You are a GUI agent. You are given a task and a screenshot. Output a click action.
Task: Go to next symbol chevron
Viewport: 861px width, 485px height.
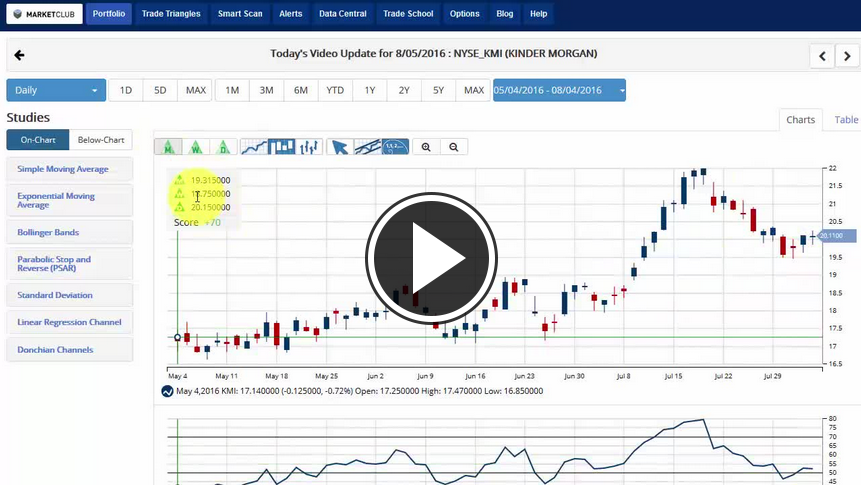coord(847,56)
